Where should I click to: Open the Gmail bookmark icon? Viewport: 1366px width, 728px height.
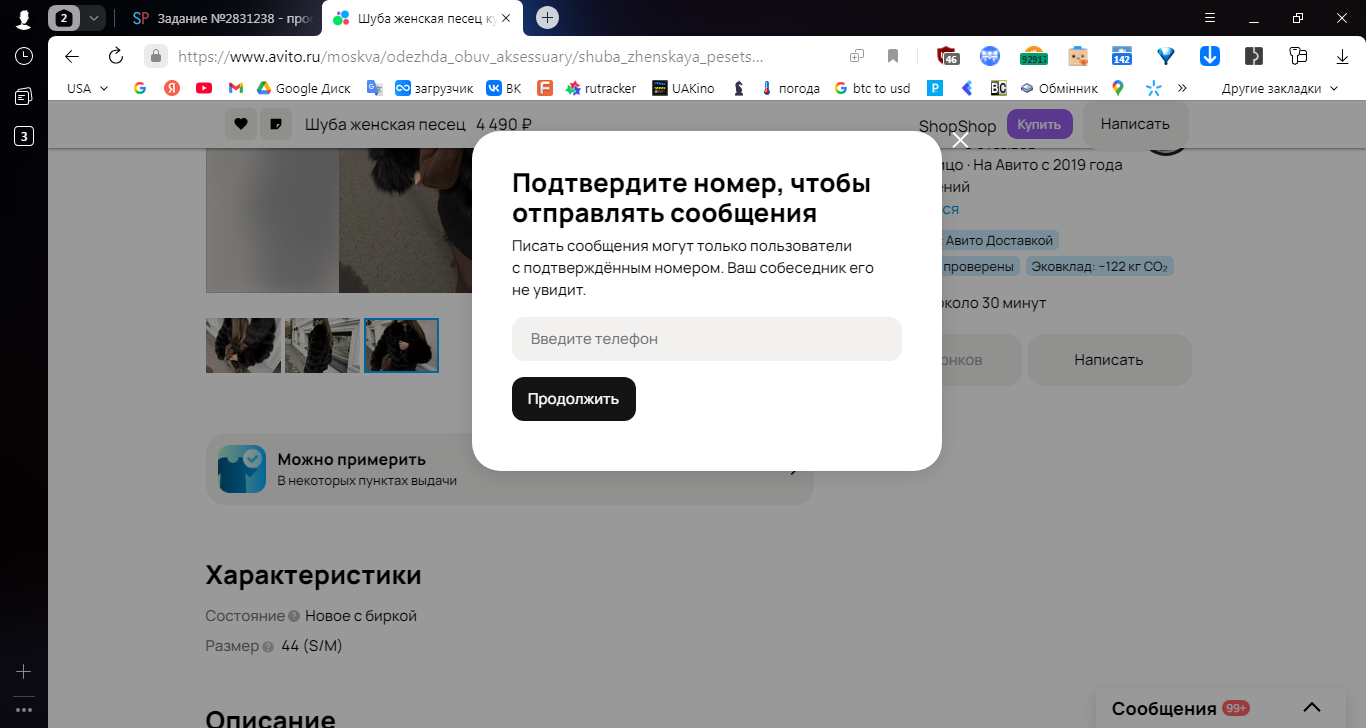click(x=236, y=88)
